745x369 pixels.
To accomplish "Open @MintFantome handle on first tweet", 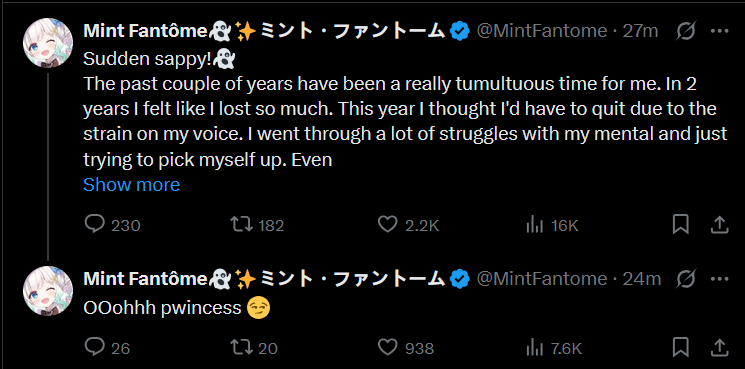I will point(542,31).
